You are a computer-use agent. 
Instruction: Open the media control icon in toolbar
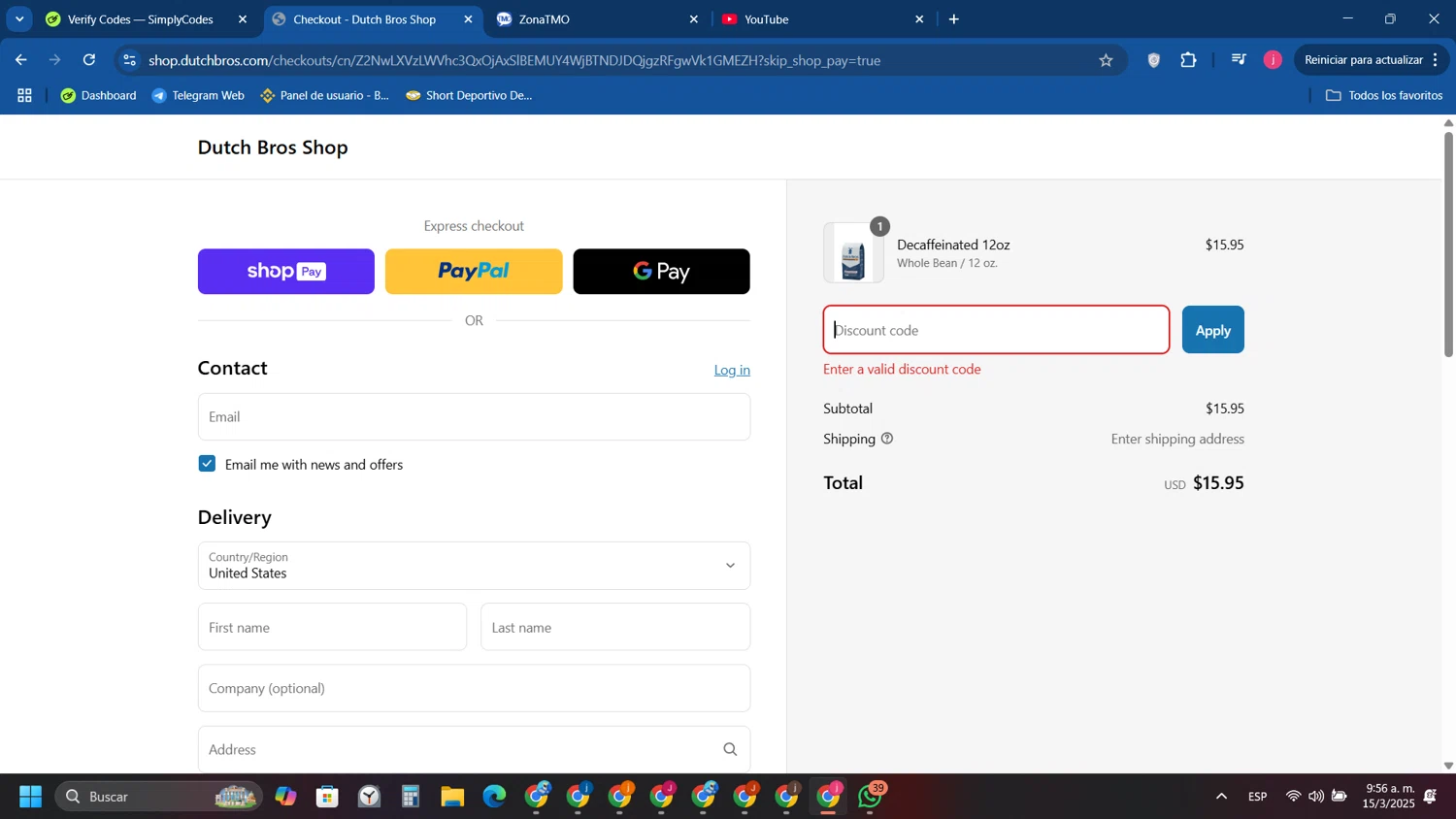[x=1239, y=60]
